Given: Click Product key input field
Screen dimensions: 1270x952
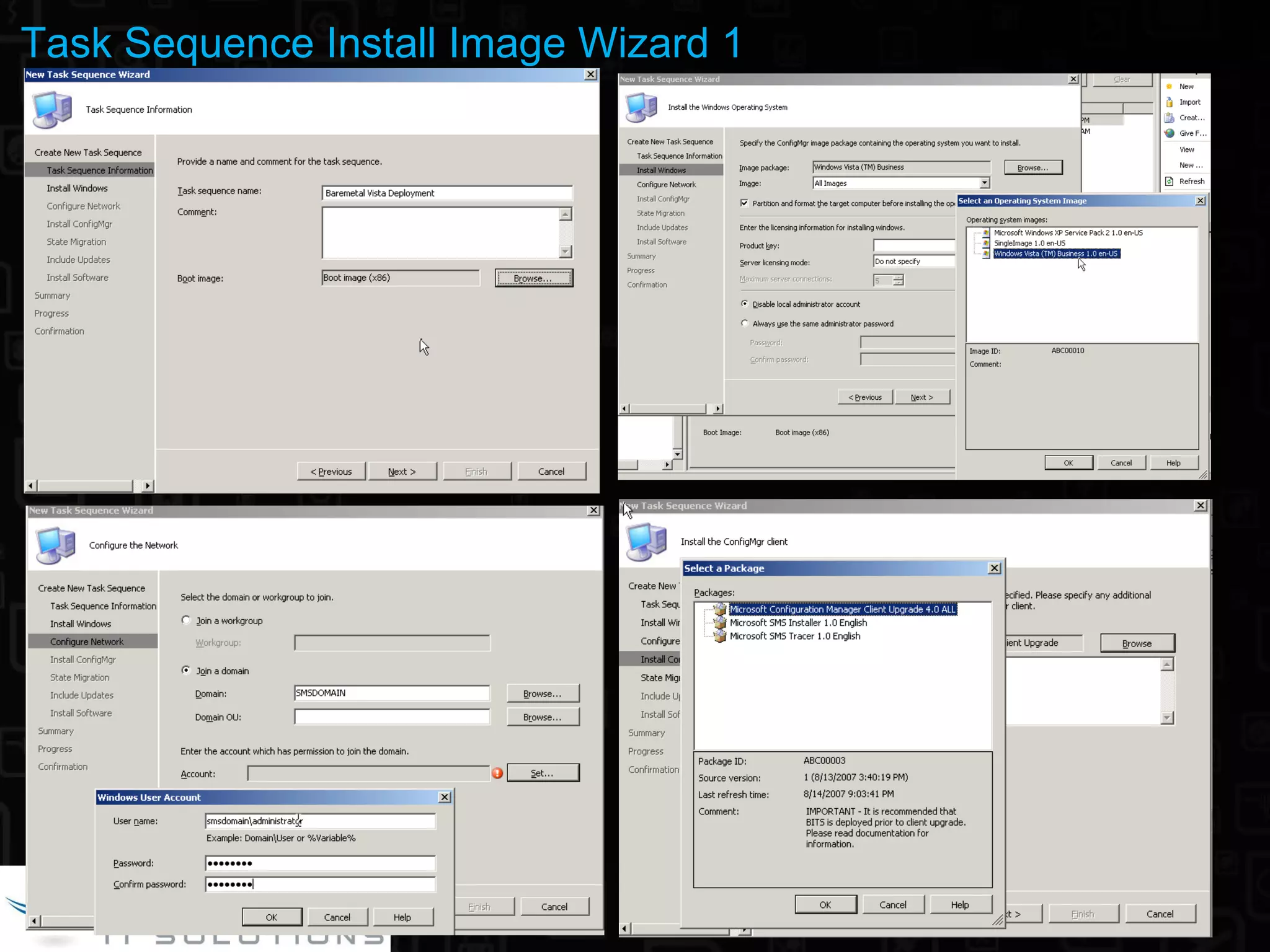Looking at the screenshot, I should pos(914,245).
